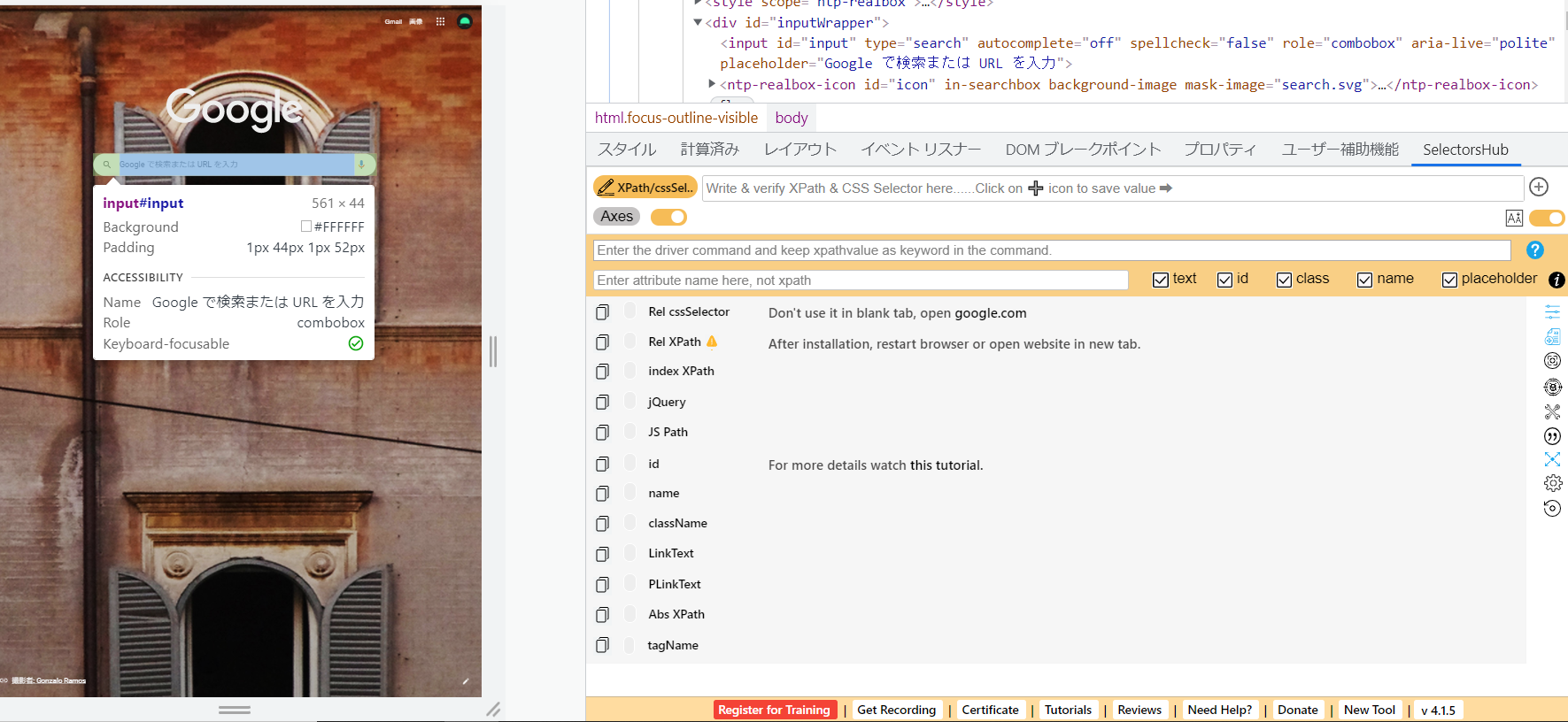Click the customize pencil icon on Google page
The width and height of the screenshot is (1568, 722).
(466, 681)
